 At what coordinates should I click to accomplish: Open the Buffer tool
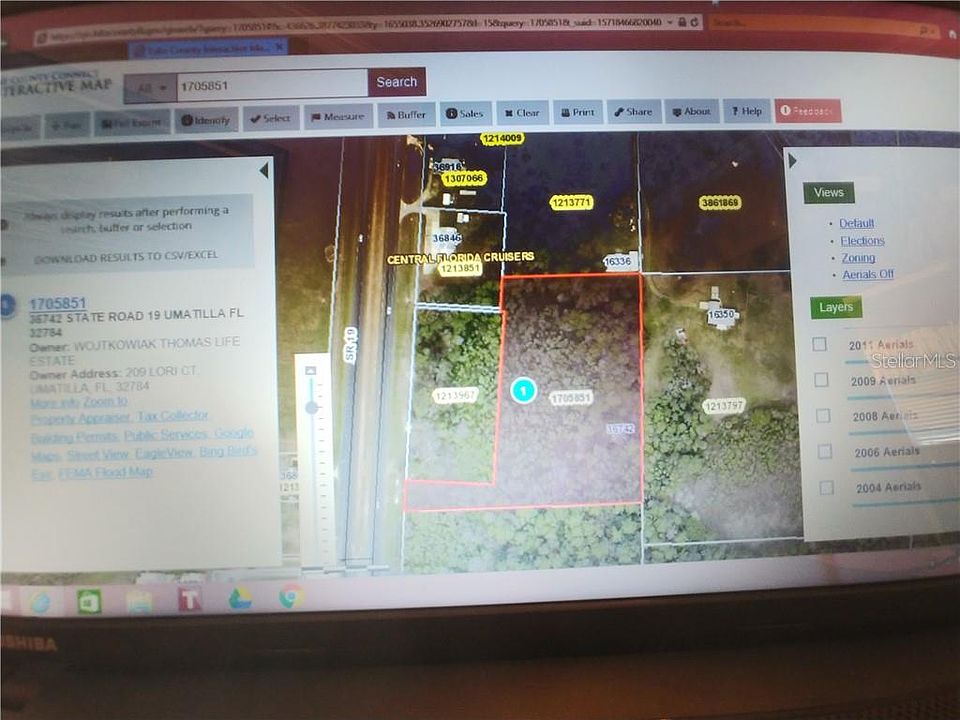pos(406,114)
